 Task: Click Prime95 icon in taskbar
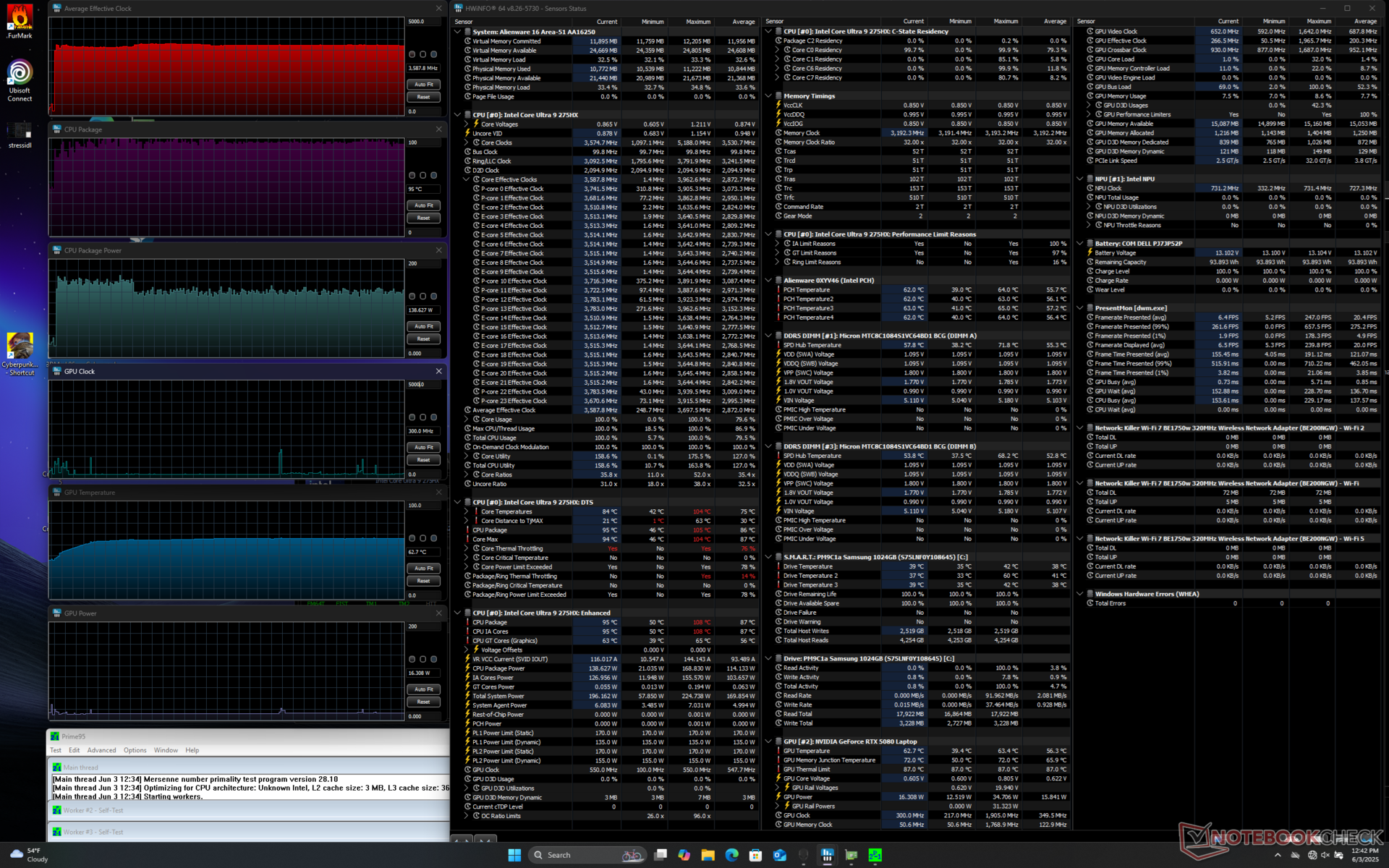(x=875, y=855)
